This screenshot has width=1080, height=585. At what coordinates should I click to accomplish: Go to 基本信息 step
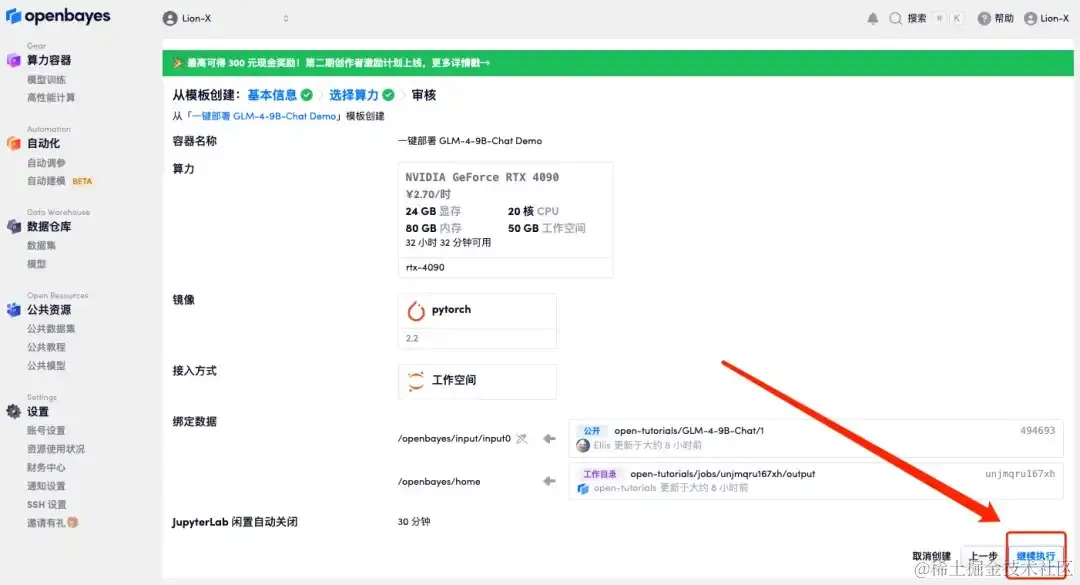[x=272, y=95]
